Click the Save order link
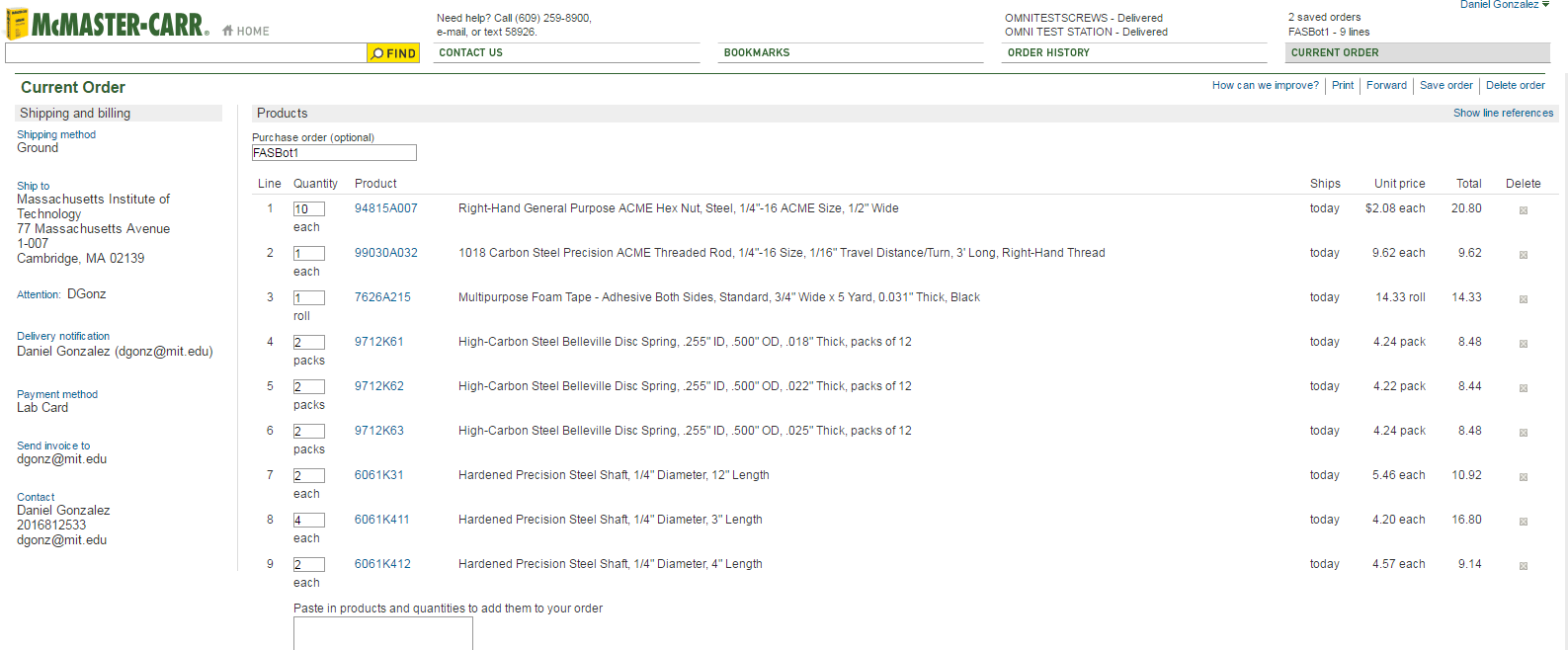The height and width of the screenshot is (650, 1568). 1446,85
